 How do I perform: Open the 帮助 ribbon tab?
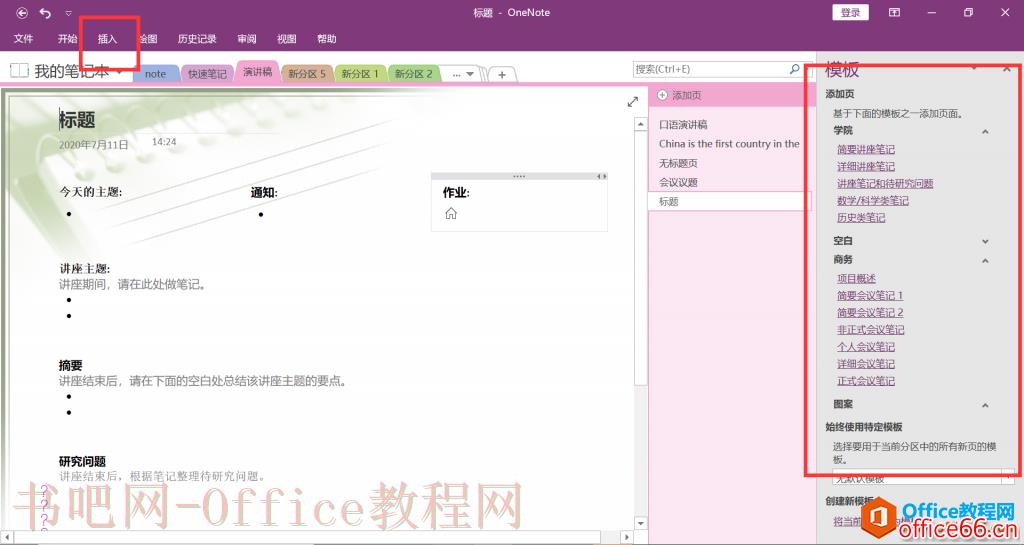click(327, 39)
